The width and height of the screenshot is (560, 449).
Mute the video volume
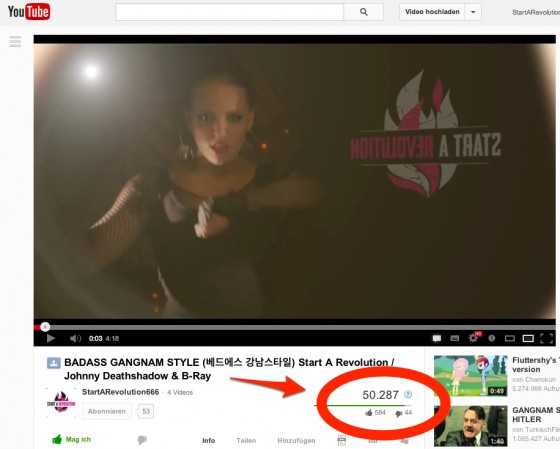click(75, 338)
